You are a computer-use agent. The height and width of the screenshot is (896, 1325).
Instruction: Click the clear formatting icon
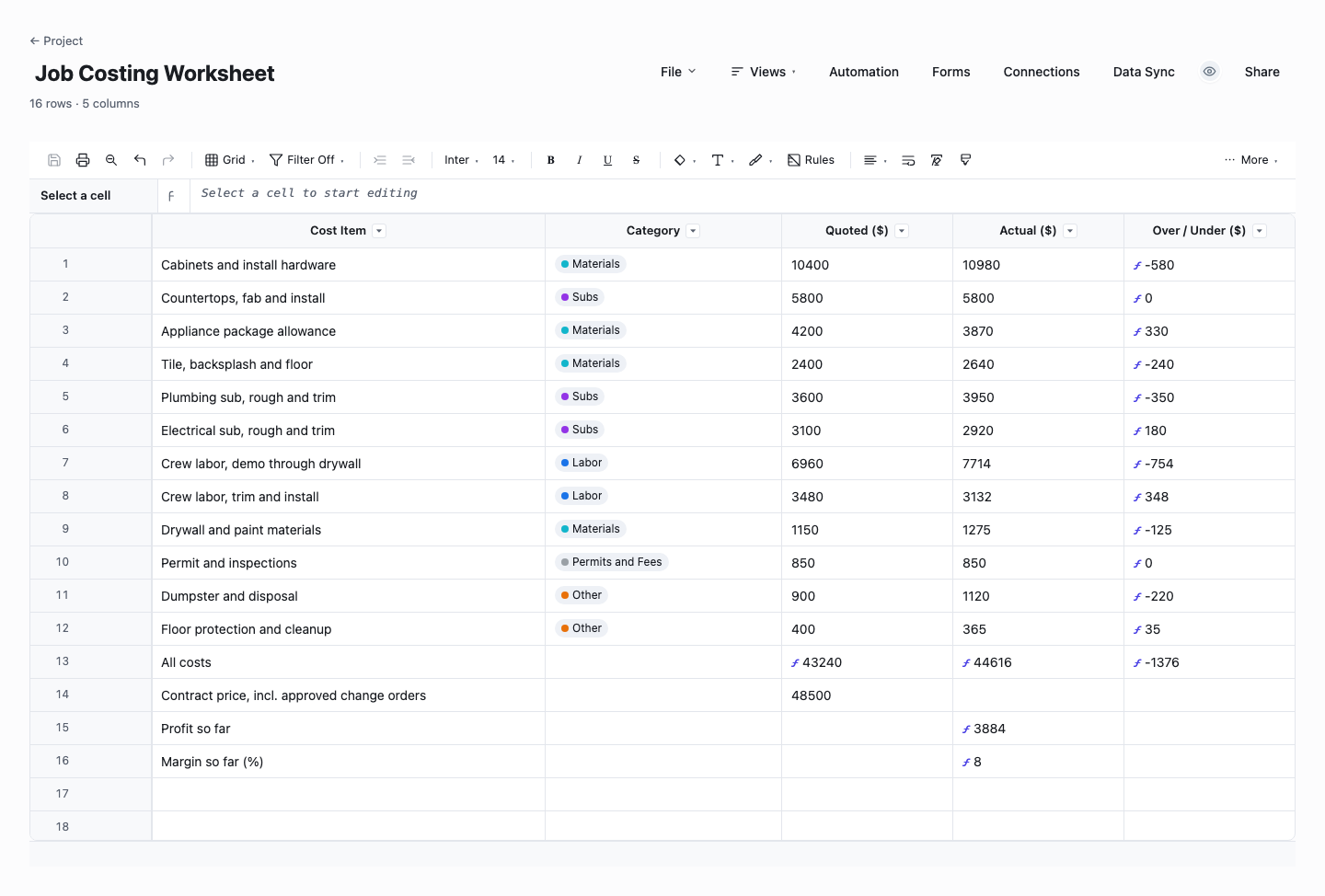tap(937, 160)
